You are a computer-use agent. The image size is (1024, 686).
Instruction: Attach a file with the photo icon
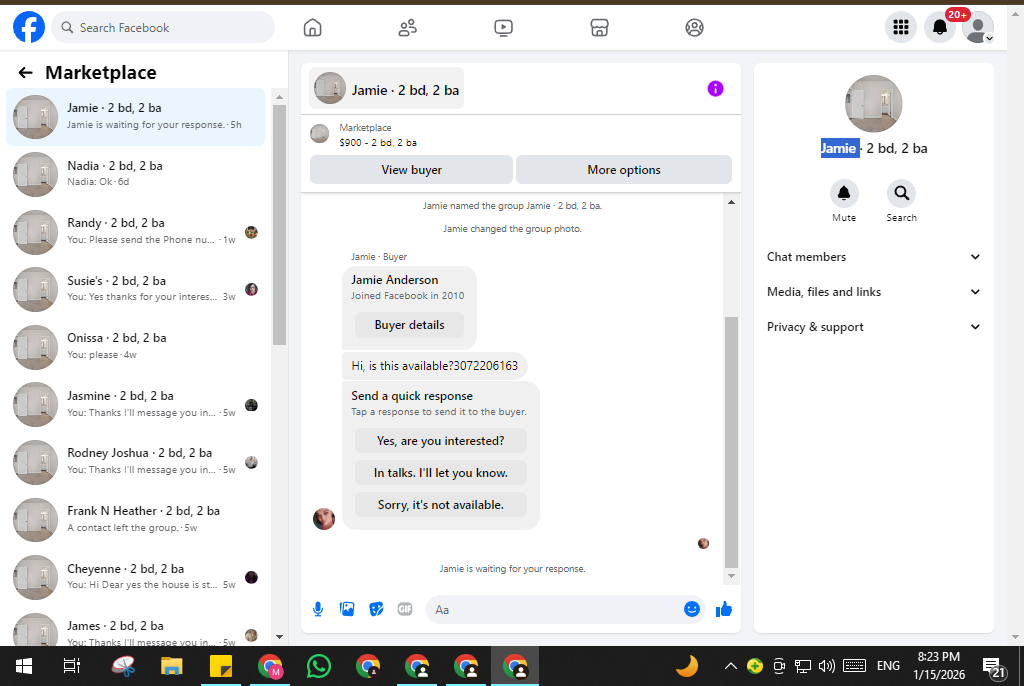click(x=347, y=610)
